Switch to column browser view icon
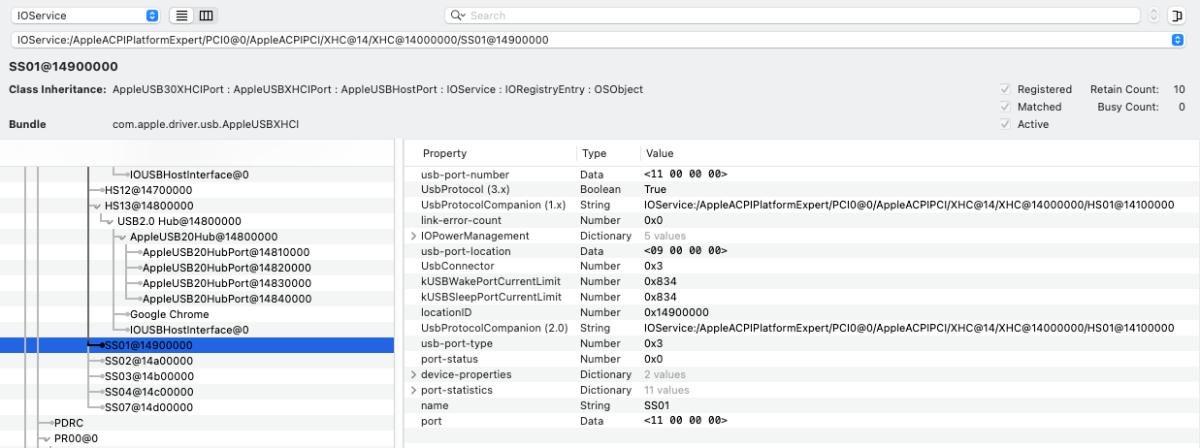The image size is (1200, 448). point(206,16)
